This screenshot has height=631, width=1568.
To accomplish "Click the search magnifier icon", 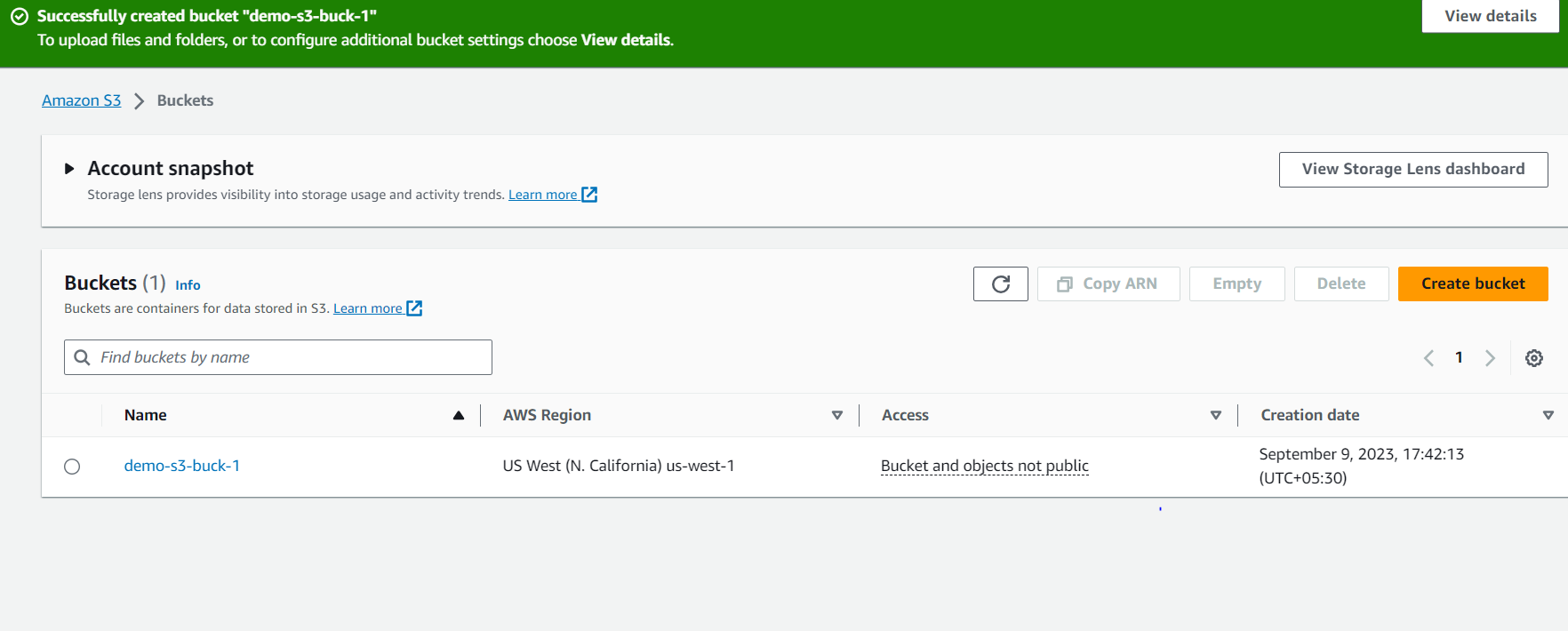I will pyautogui.click(x=83, y=357).
